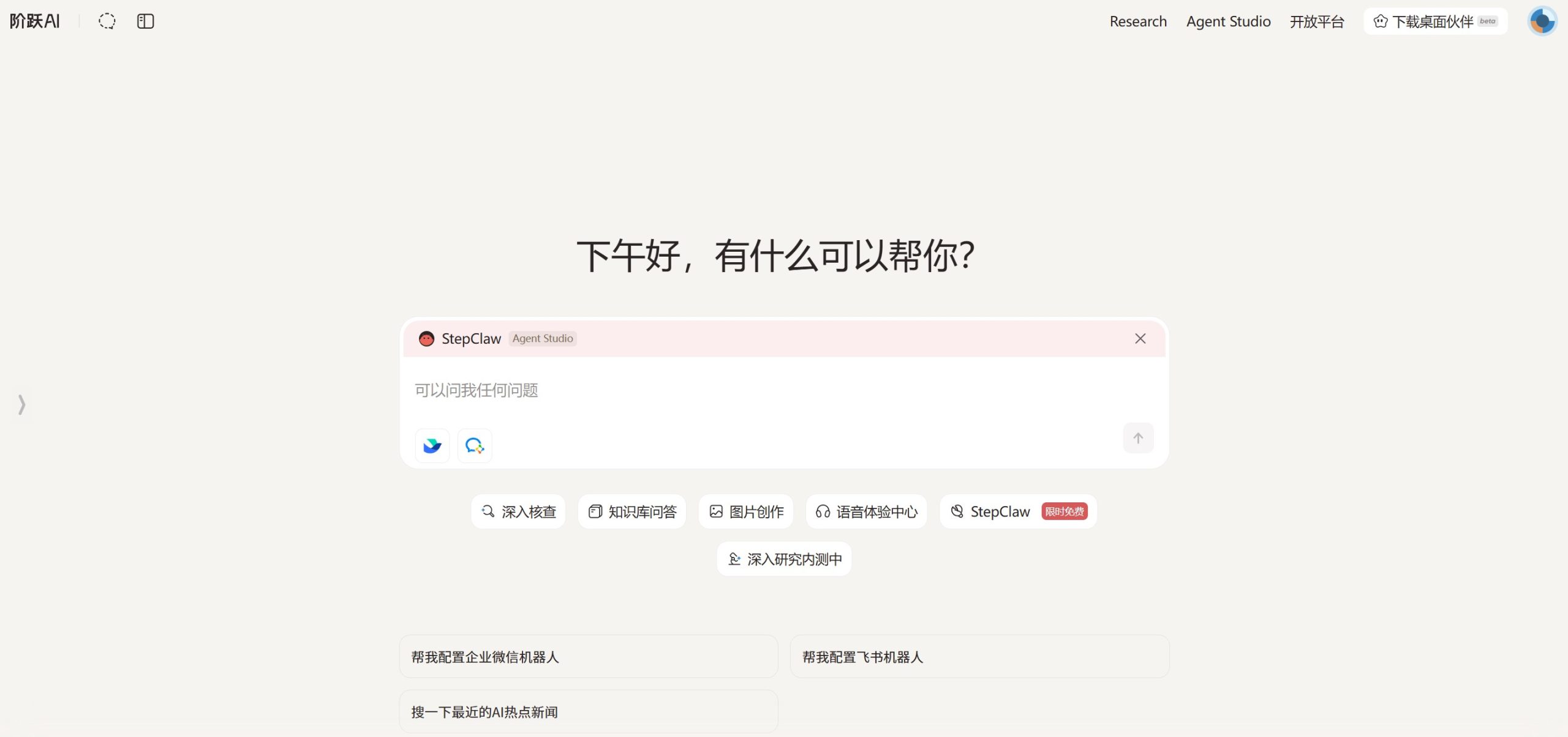Viewport: 1568px width, 737px height.
Task: Dismiss the StepClaw Agent Studio banner
Action: pos(1140,338)
